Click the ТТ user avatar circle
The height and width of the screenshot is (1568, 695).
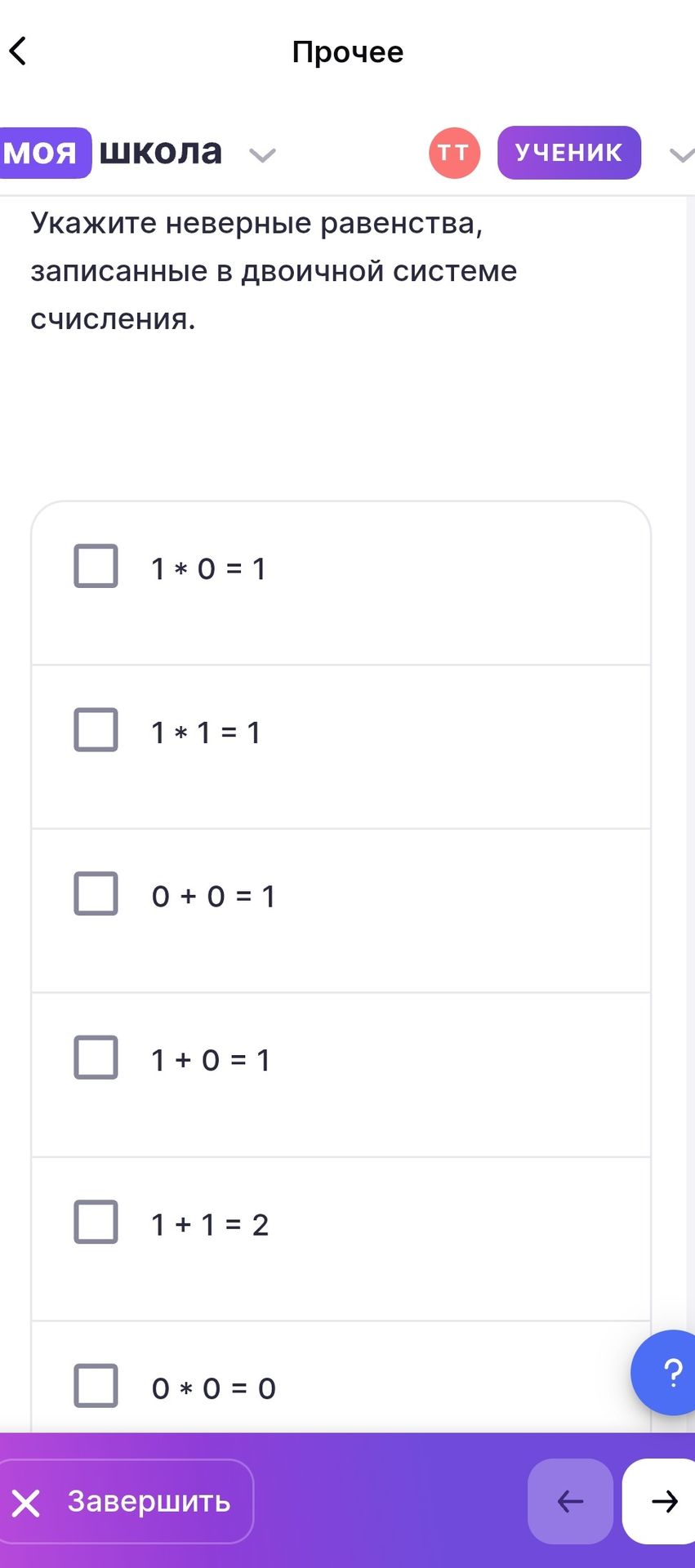454,153
